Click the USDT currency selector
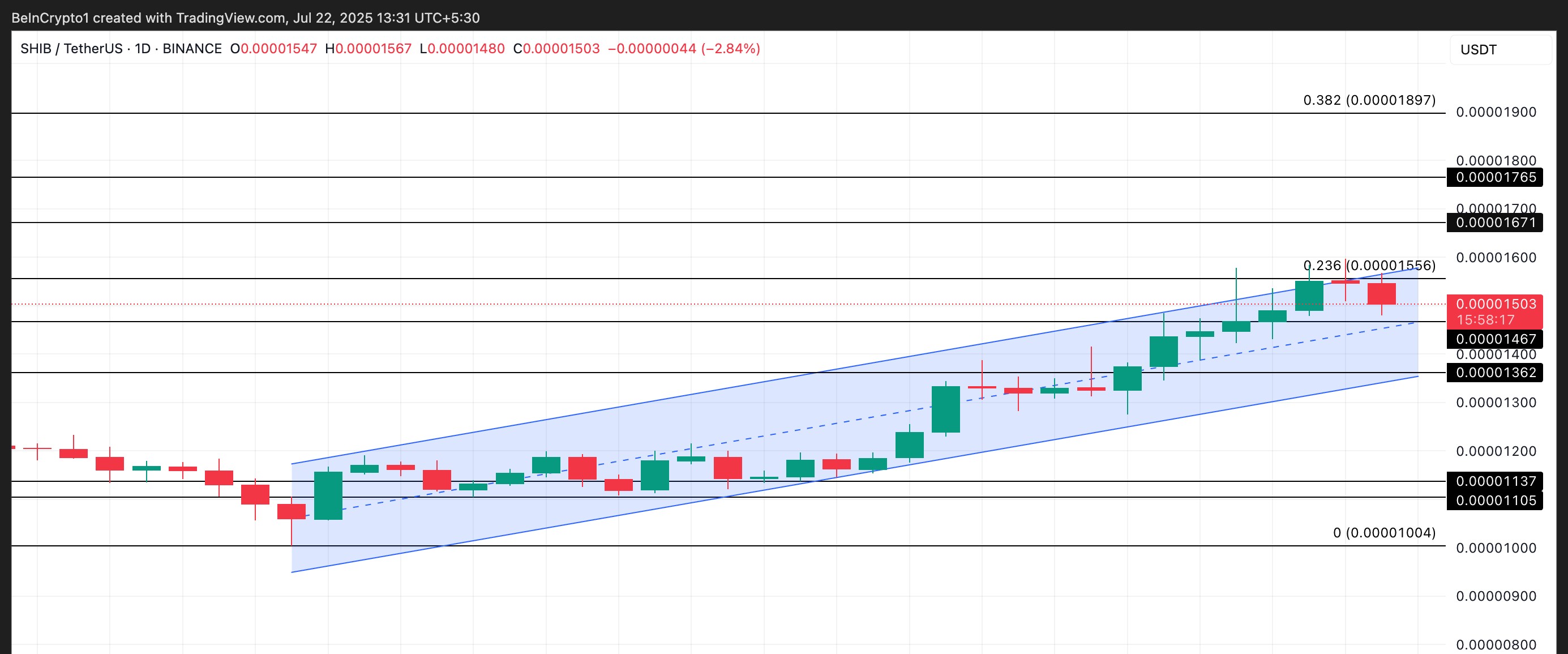Viewport: 1568px width, 654px height. [x=1500, y=49]
